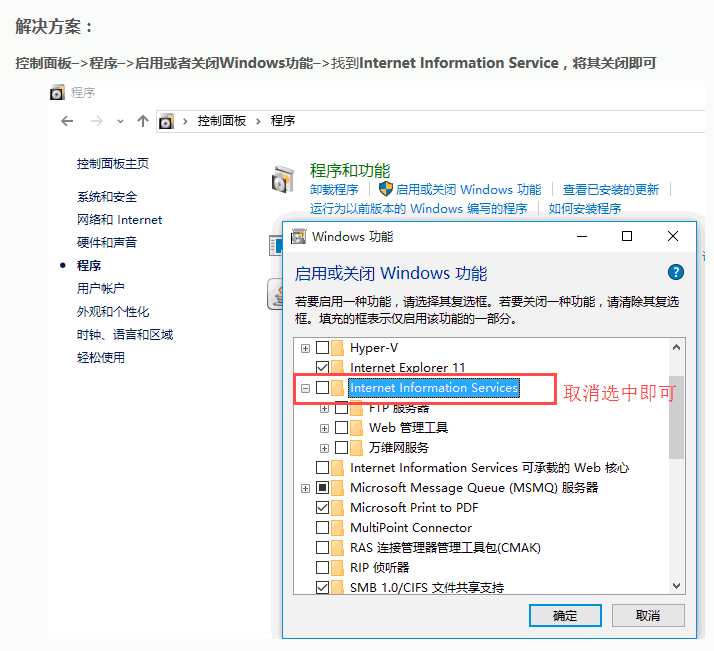The width and height of the screenshot is (714, 651).
Task: Open 用户帐户 category
Action: 101,288
